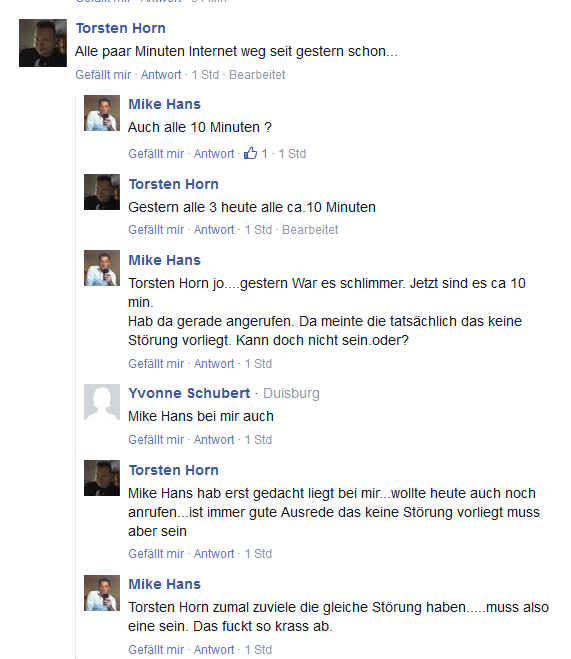Like the "Alle paar Minuten Internet weg" comment
This screenshot has height=659, width=571.
click(x=103, y=74)
